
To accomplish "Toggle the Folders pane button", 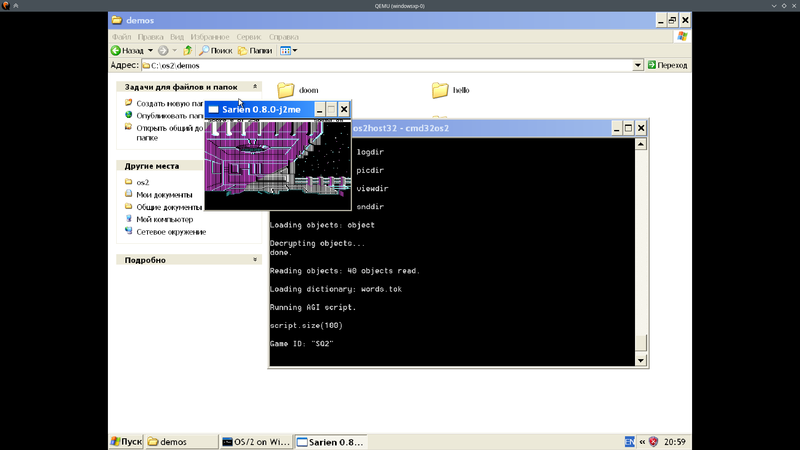I will 255,51.
